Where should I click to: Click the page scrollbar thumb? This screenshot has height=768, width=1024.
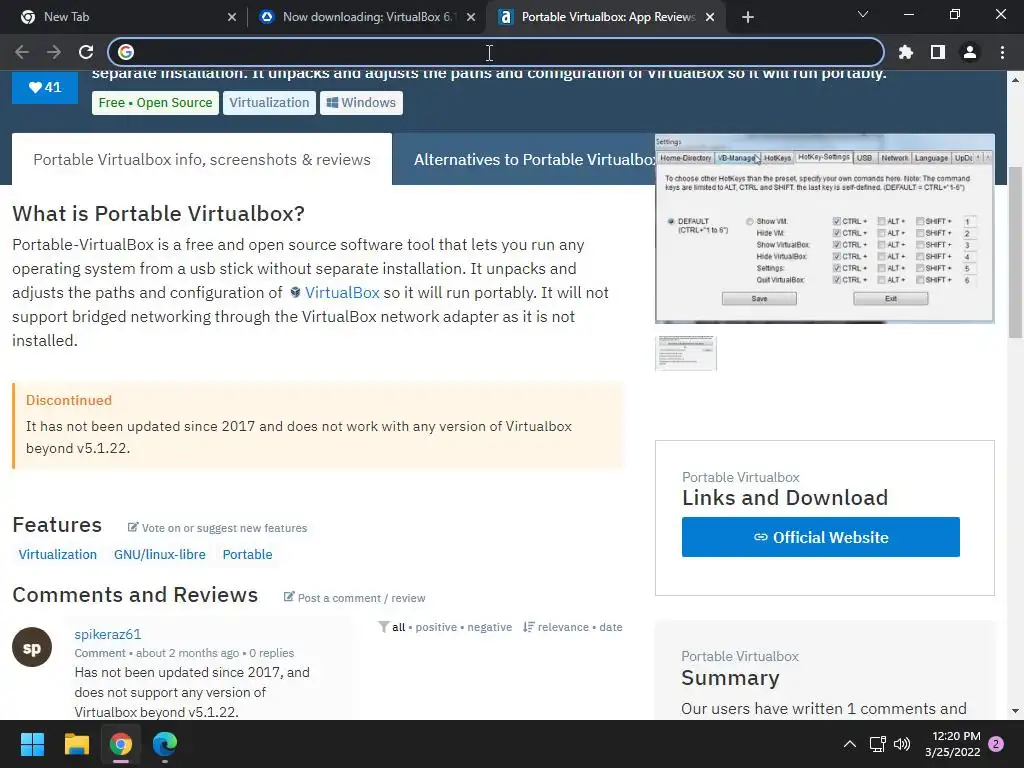click(1015, 252)
